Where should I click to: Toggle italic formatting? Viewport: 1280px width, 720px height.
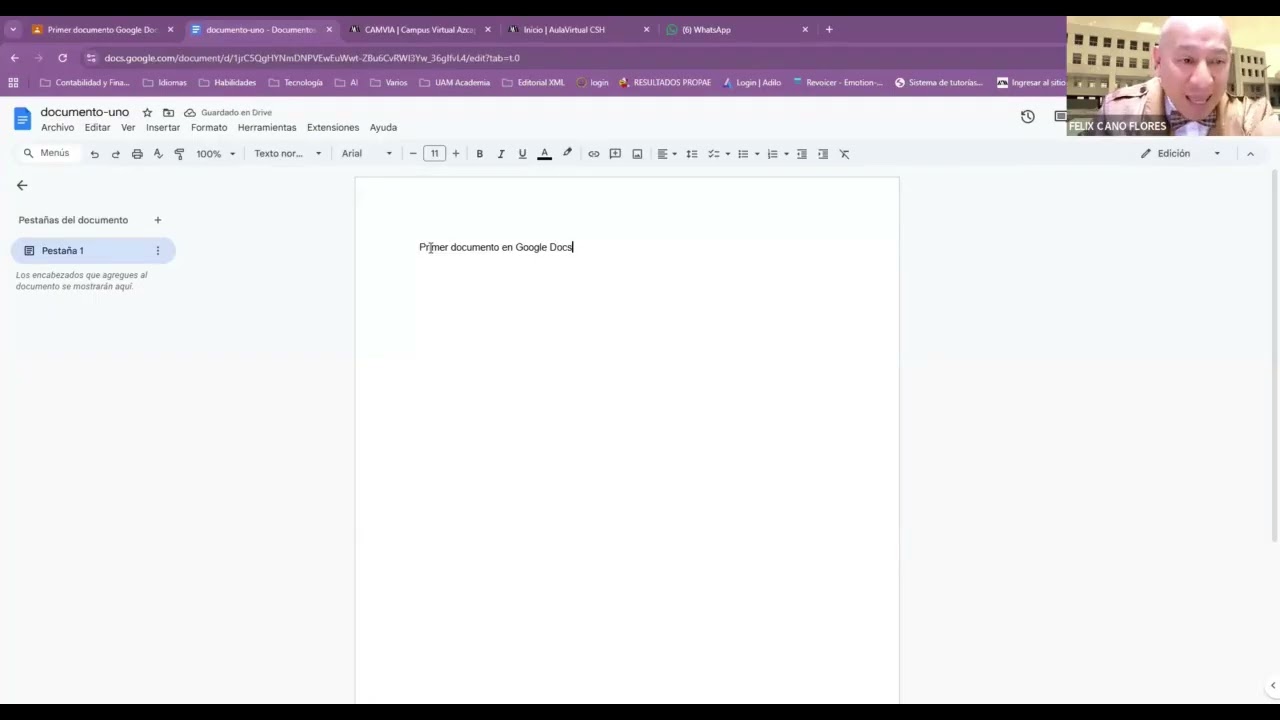coord(501,154)
